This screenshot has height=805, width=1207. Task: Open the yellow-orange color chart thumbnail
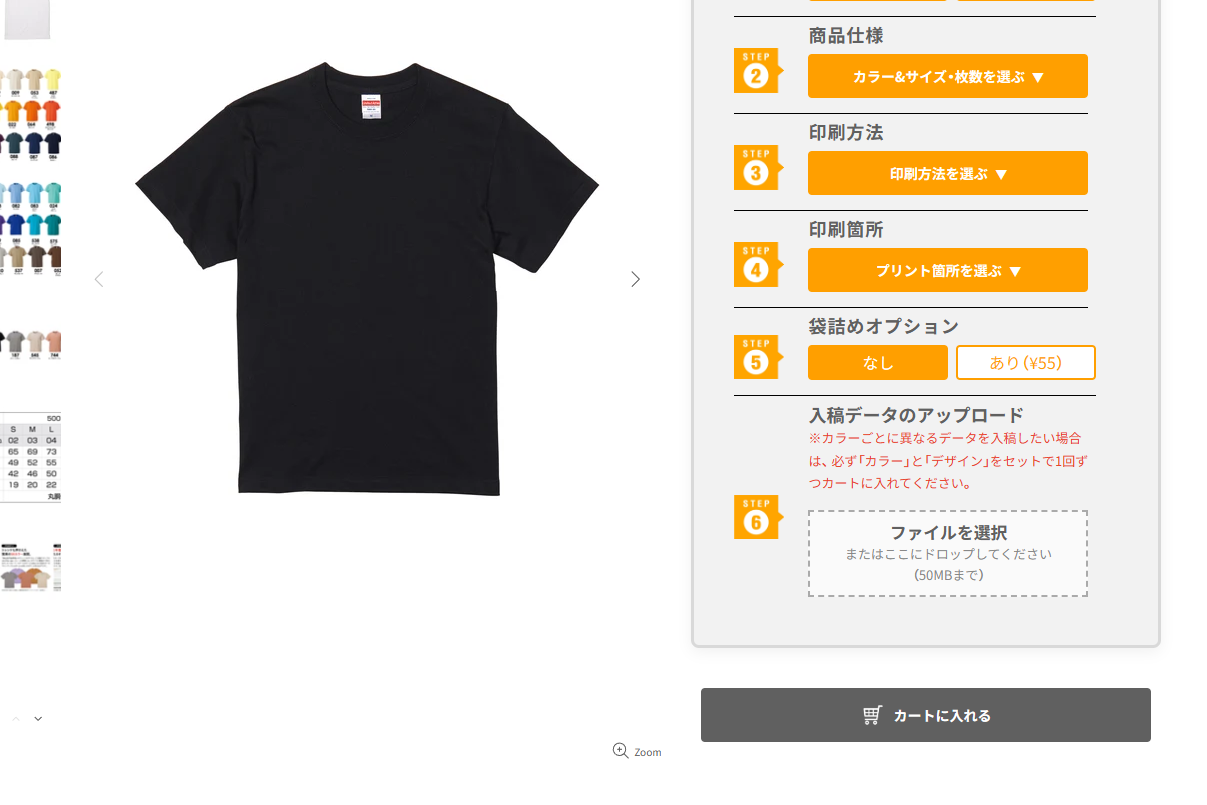30,113
